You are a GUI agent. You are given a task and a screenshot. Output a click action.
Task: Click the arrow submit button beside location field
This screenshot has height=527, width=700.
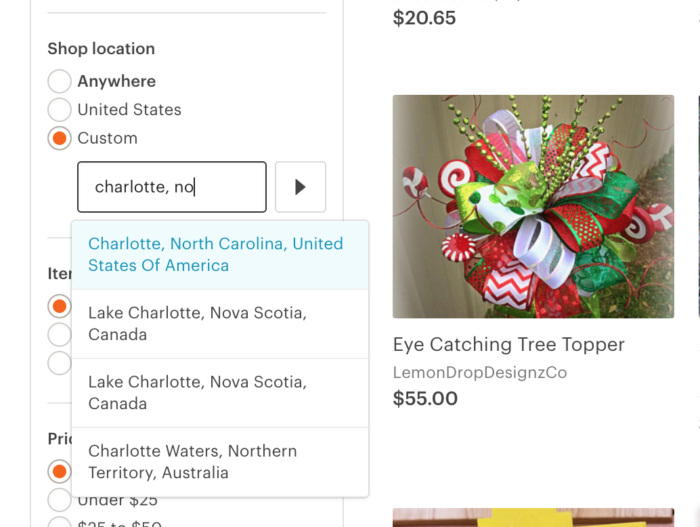(x=300, y=187)
